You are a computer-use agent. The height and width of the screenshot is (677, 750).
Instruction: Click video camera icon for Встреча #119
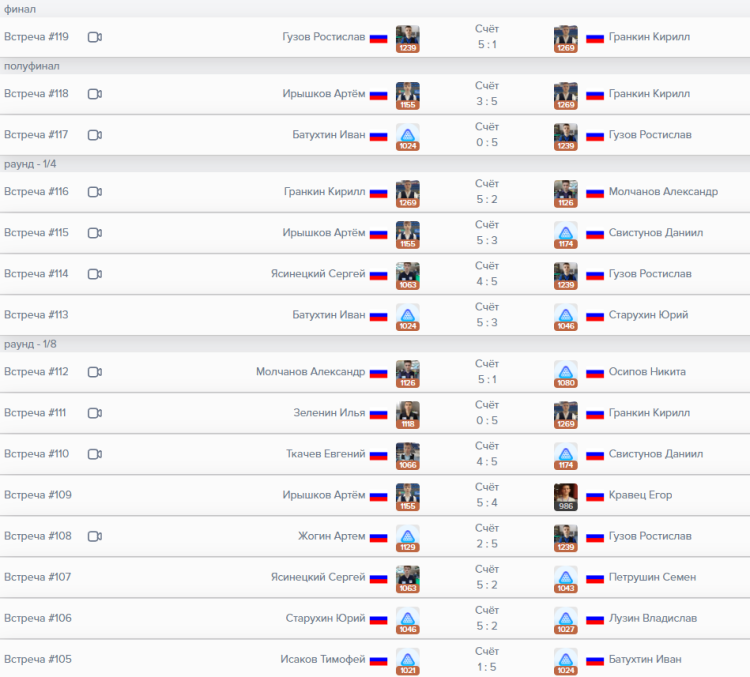click(95, 38)
